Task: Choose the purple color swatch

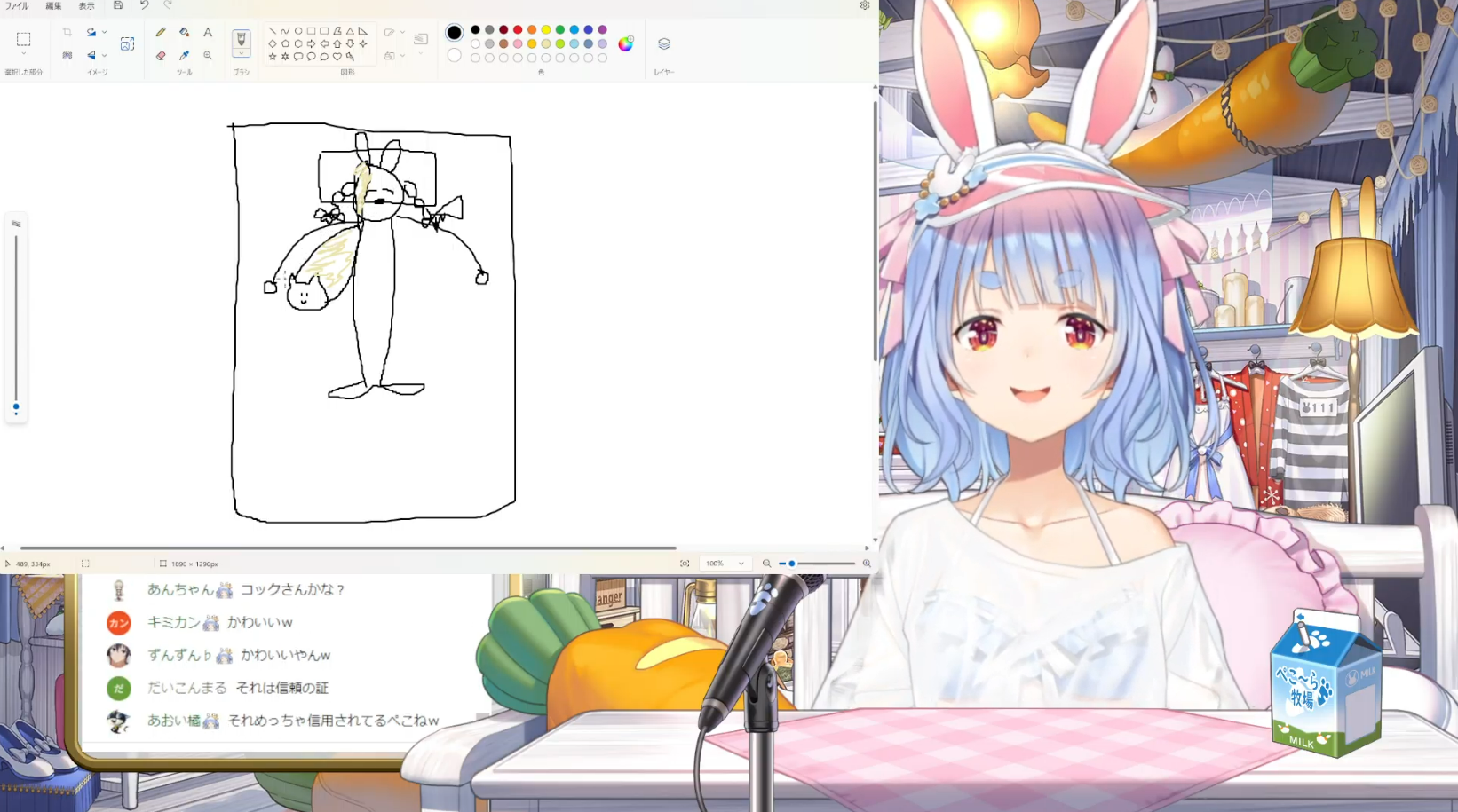Action: pos(602,30)
